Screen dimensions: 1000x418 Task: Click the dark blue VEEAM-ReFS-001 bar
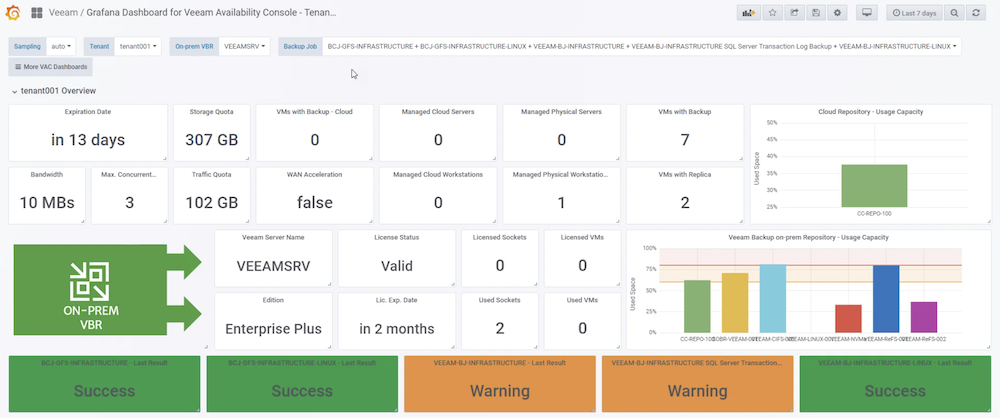(x=886, y=299)
